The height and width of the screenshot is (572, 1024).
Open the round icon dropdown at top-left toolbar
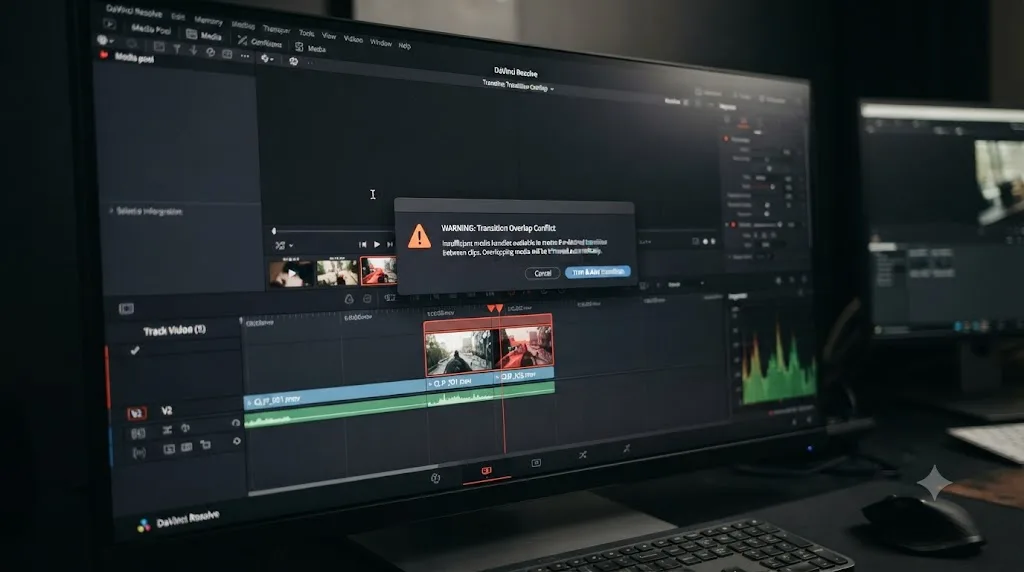[105, 40]
